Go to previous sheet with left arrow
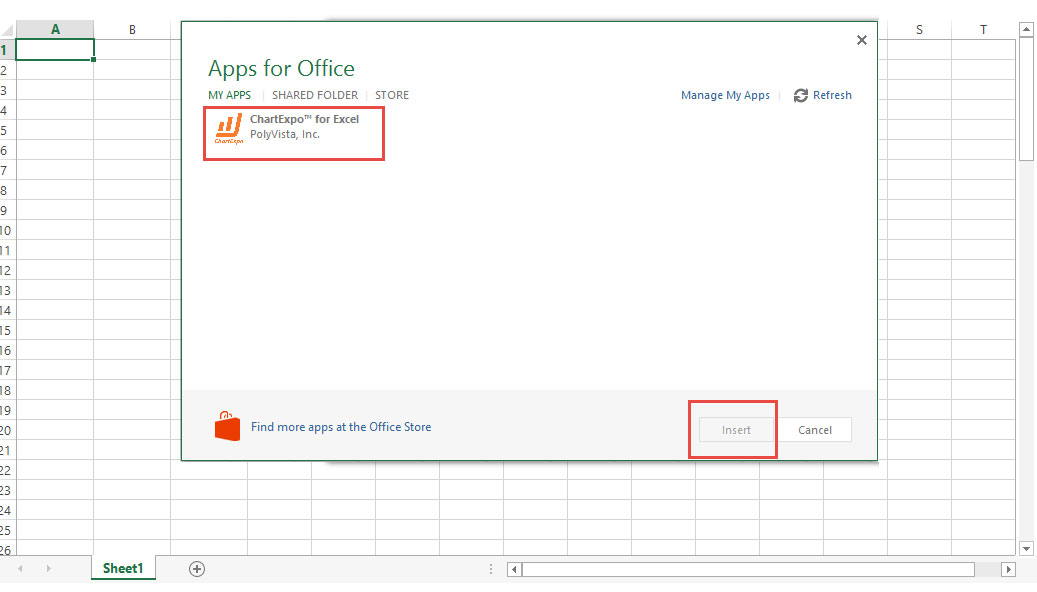Screen dimensions: 1037x592 tap(21, 568)
